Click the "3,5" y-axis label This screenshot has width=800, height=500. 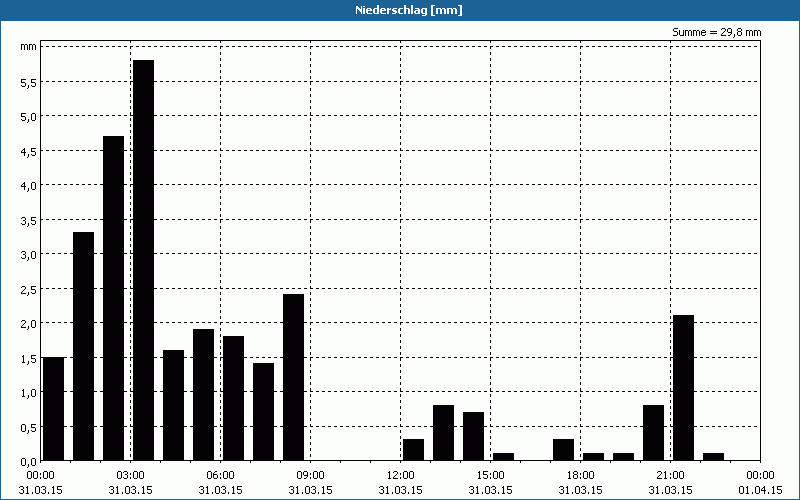click(x=28, y=220)
